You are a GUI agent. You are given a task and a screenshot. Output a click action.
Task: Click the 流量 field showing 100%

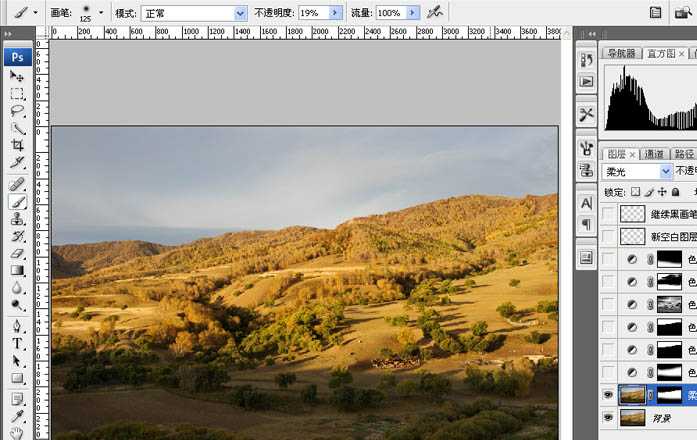[x=391, y=13]
